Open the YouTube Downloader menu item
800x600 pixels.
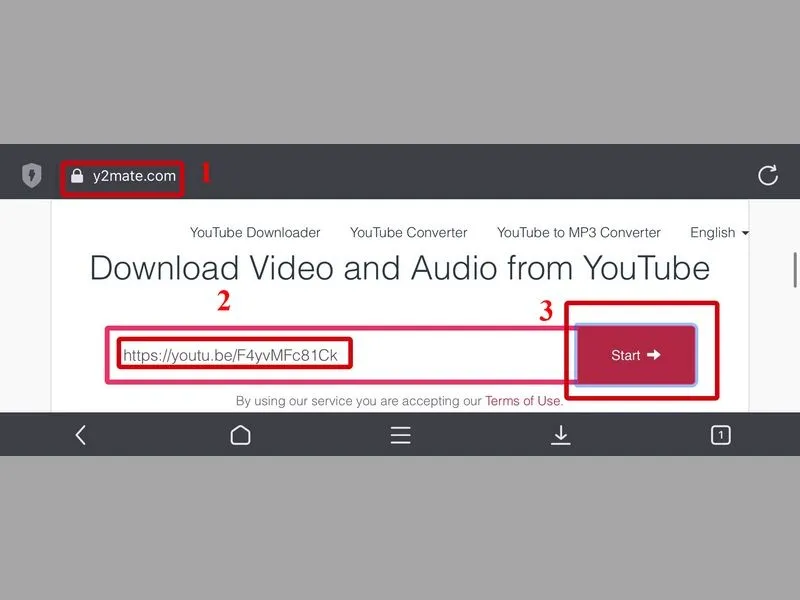tap(255, 233)
